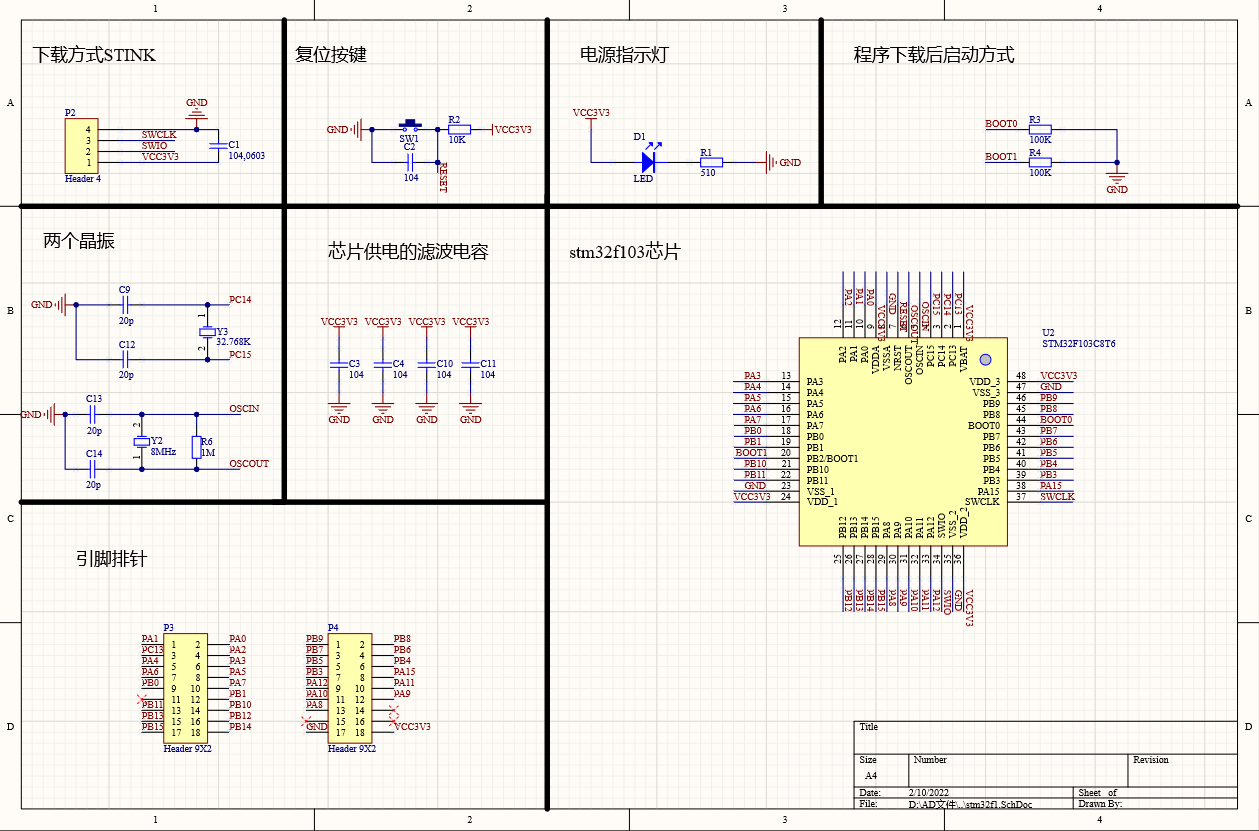Click the BOOT1 net label beside R4
This screenshot has height=831, width=1259.
[1001, 157]
